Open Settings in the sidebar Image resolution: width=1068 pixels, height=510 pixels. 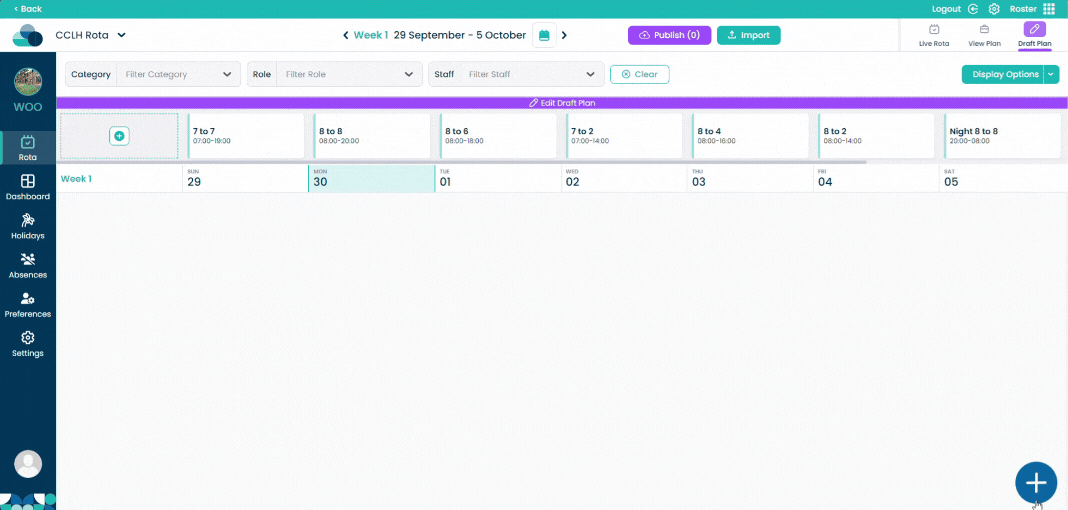[x=28, y=345]
